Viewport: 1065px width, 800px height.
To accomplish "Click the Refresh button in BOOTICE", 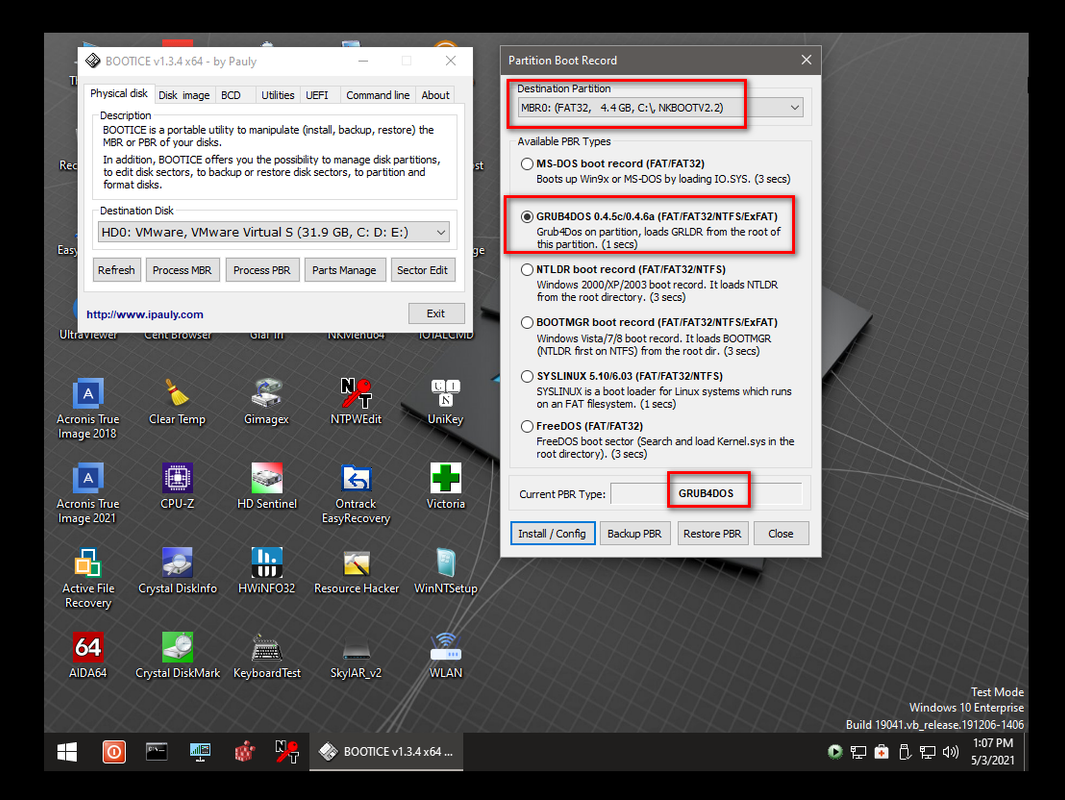I will tap(116, 270).
